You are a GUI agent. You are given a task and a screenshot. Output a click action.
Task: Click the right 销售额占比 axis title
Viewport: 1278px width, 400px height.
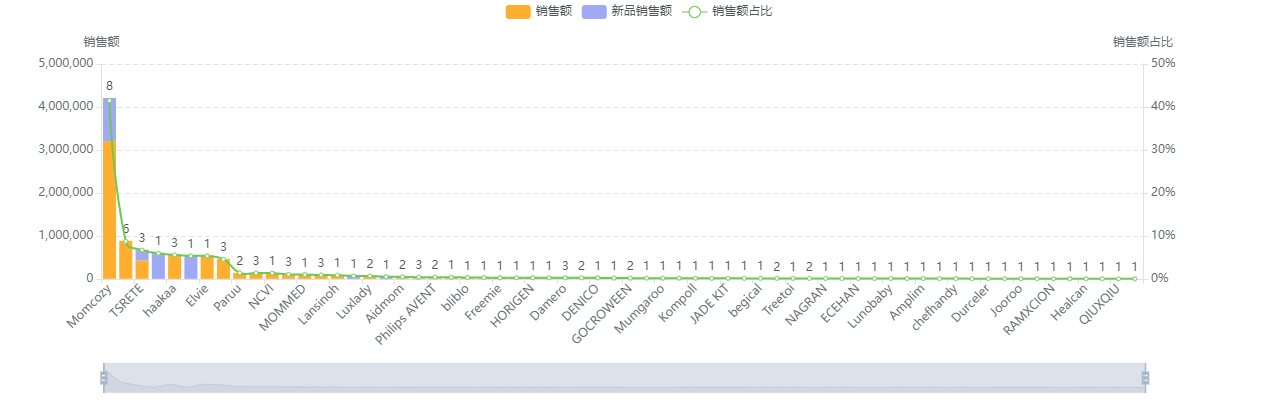(1143, 42)
